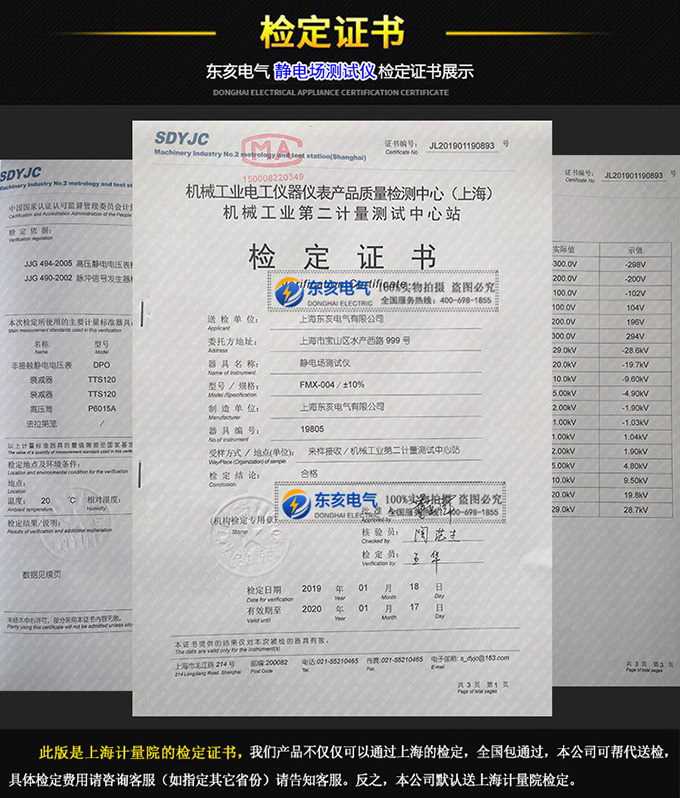Click the reading -102V in the table

(635, 293)
